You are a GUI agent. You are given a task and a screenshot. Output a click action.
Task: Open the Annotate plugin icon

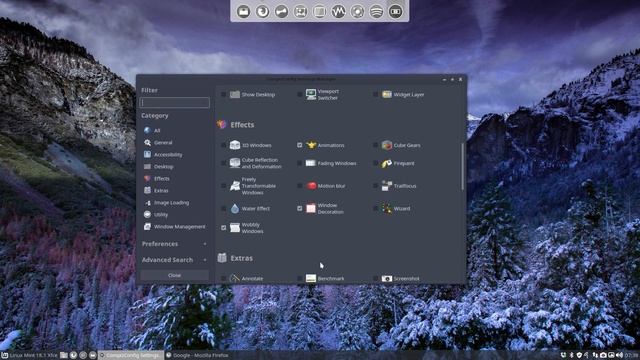tap(235, 278)
